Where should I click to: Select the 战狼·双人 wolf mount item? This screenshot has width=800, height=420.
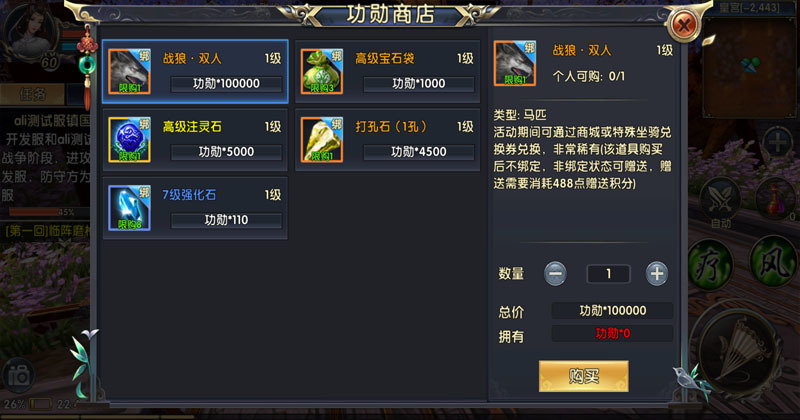(195, 71)
